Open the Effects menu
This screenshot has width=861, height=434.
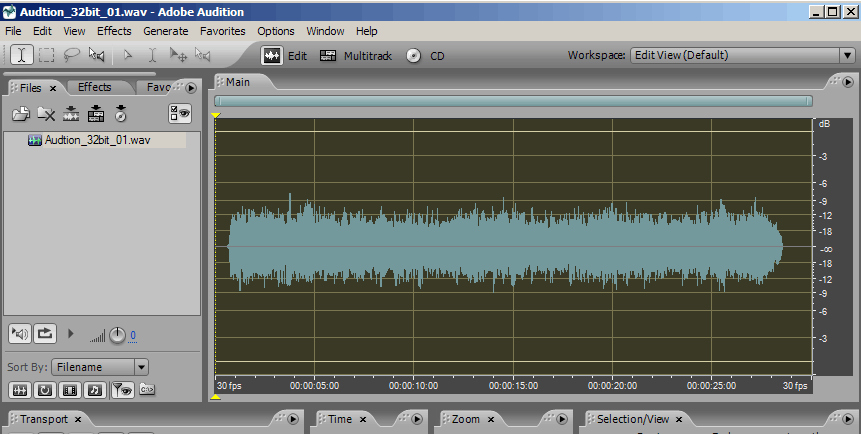113,31
